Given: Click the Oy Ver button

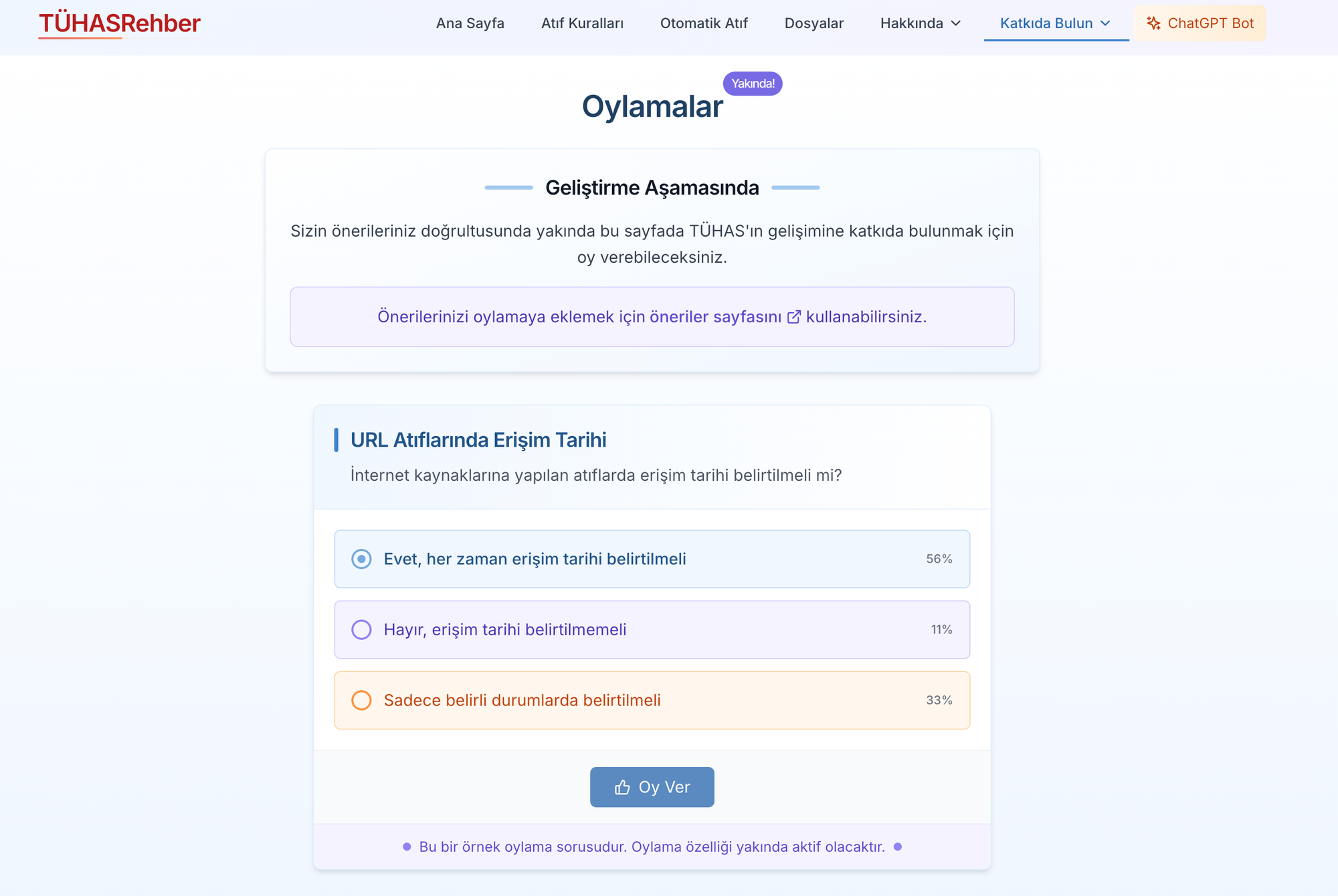Looking at the screenshot, I should (x=652, y=787).
